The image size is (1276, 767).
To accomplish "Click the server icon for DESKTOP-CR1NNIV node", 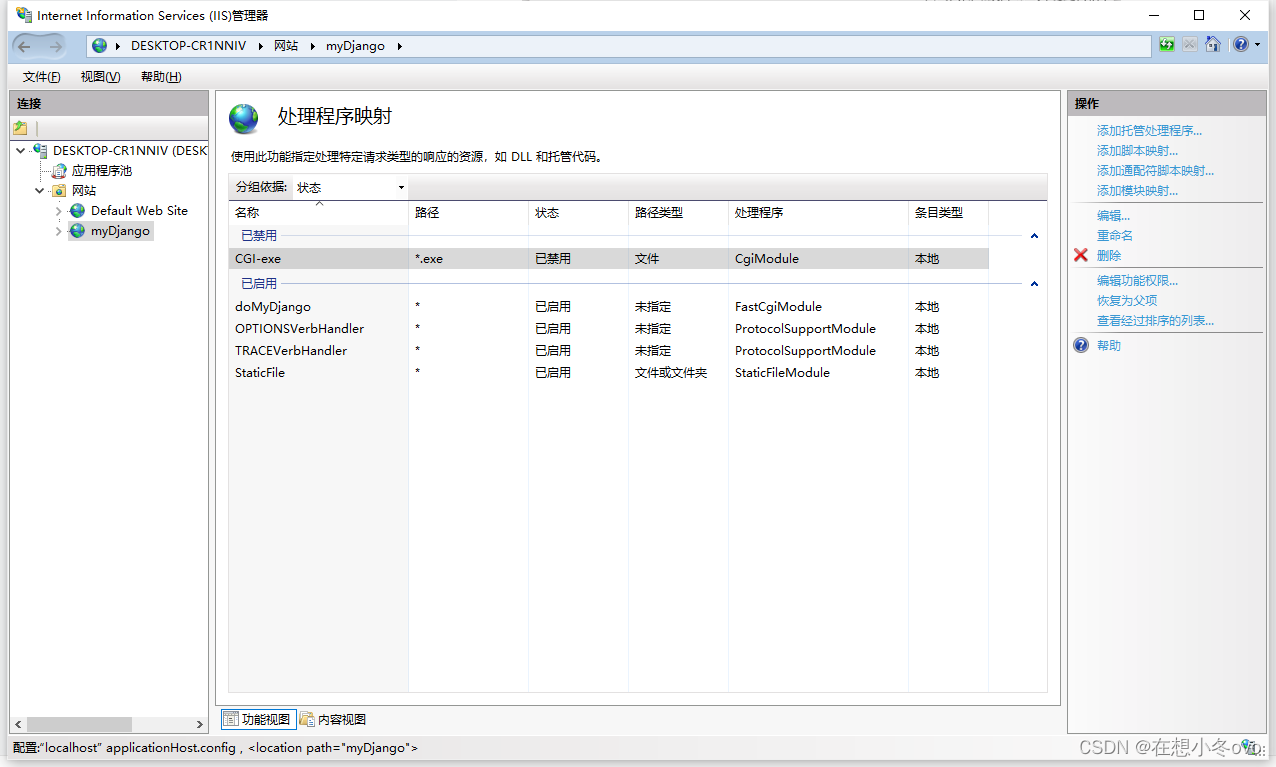I will click(40, 151).
